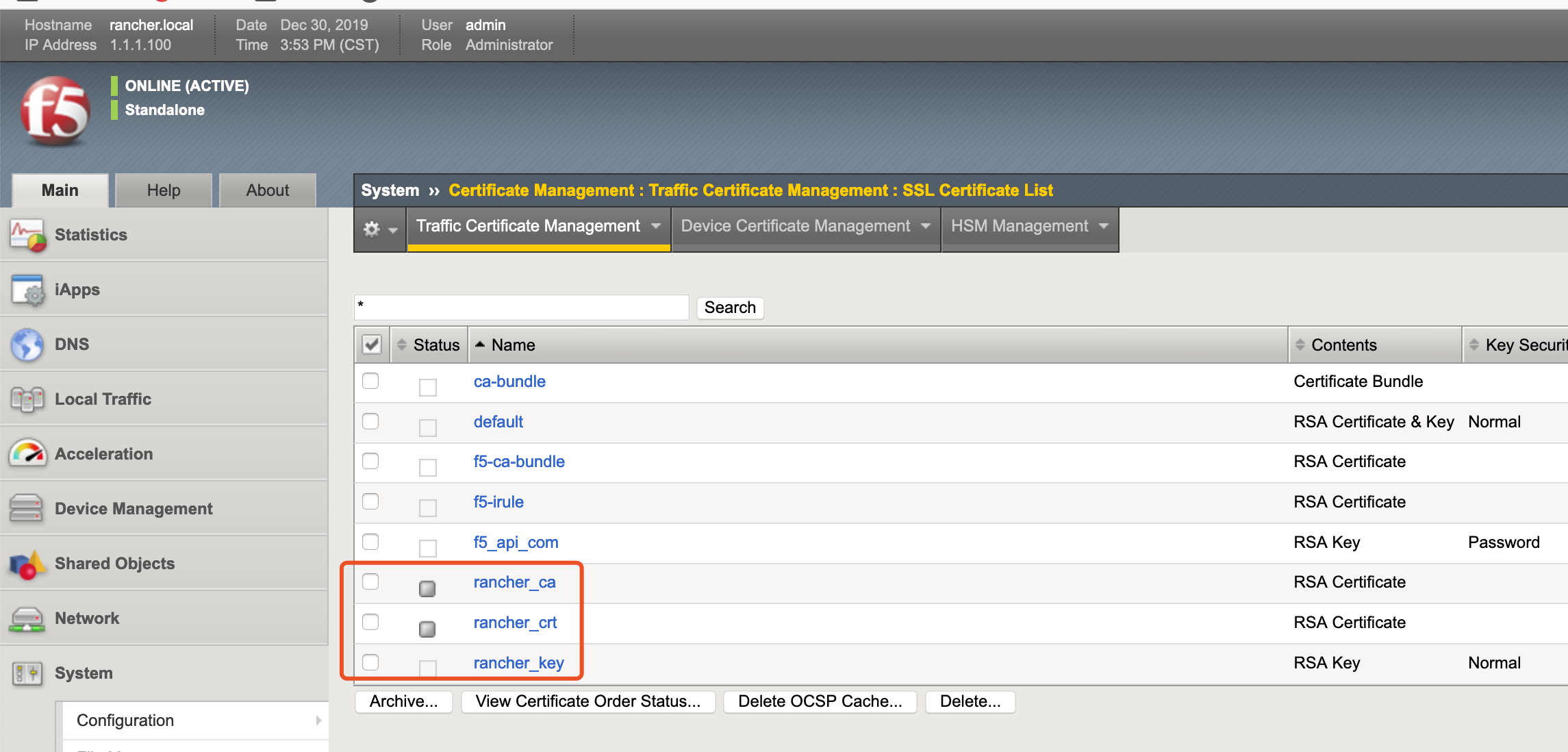Open the rancher_ca certificate link
Image resolution: width=1568 pixels, height=752 pixels.
click(x=514, y=582)
